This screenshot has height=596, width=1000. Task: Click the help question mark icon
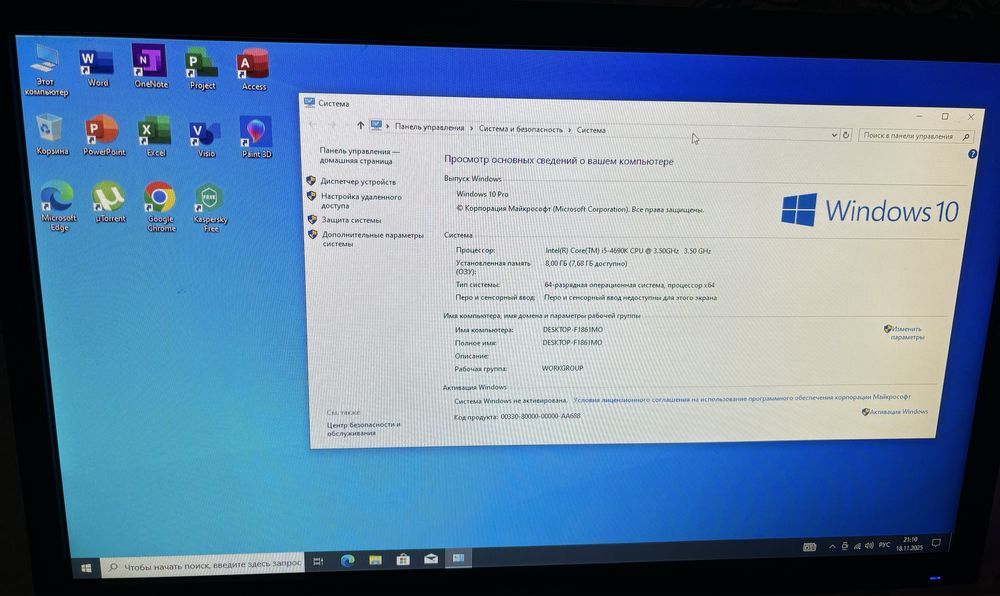point(972,154)
